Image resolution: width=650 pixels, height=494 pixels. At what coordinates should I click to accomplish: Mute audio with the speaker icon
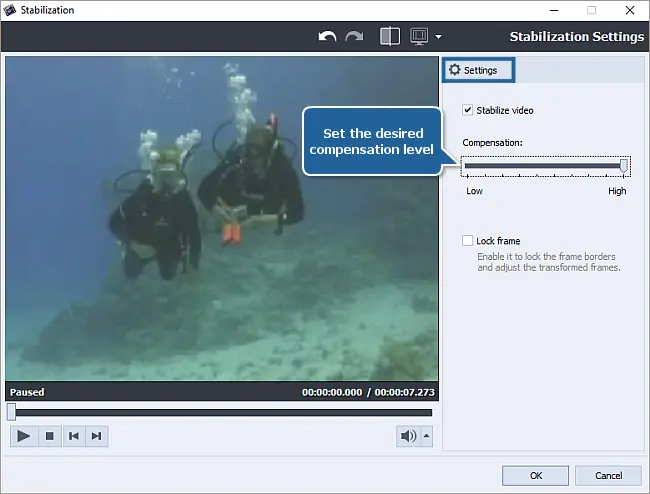point(408,436)
